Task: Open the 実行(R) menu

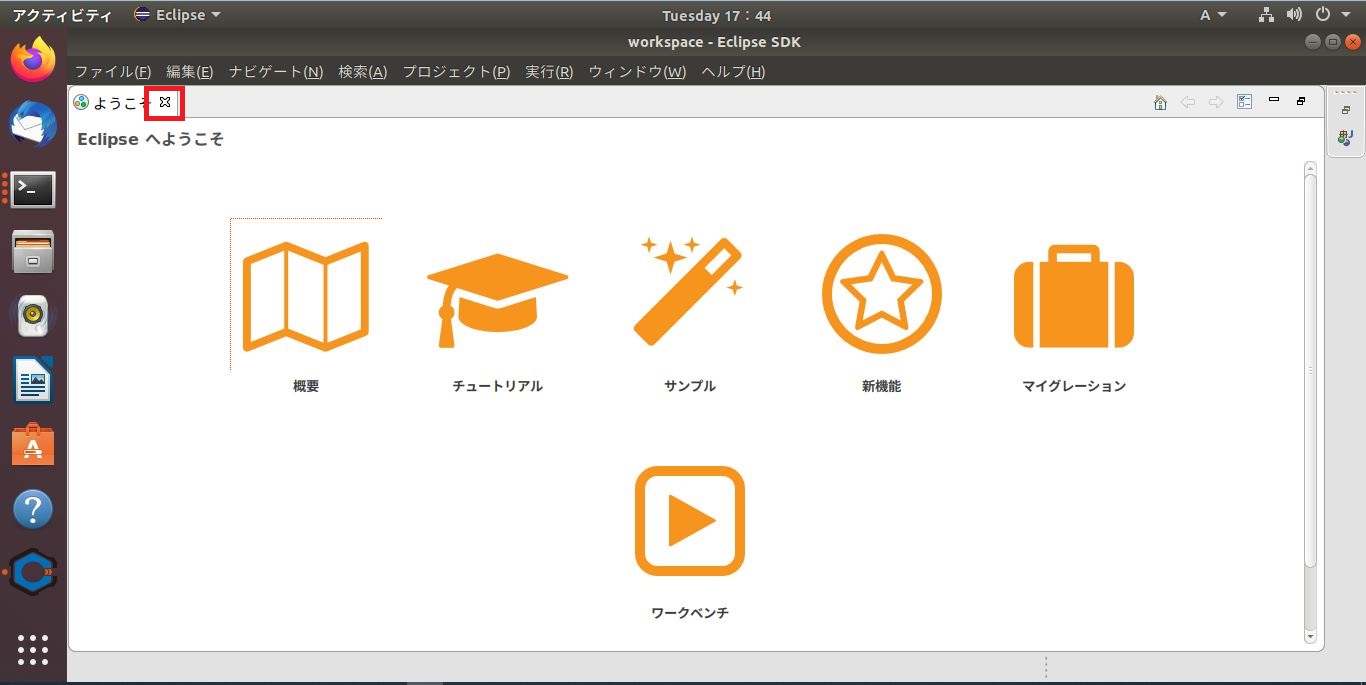Action: coord(549,72)
